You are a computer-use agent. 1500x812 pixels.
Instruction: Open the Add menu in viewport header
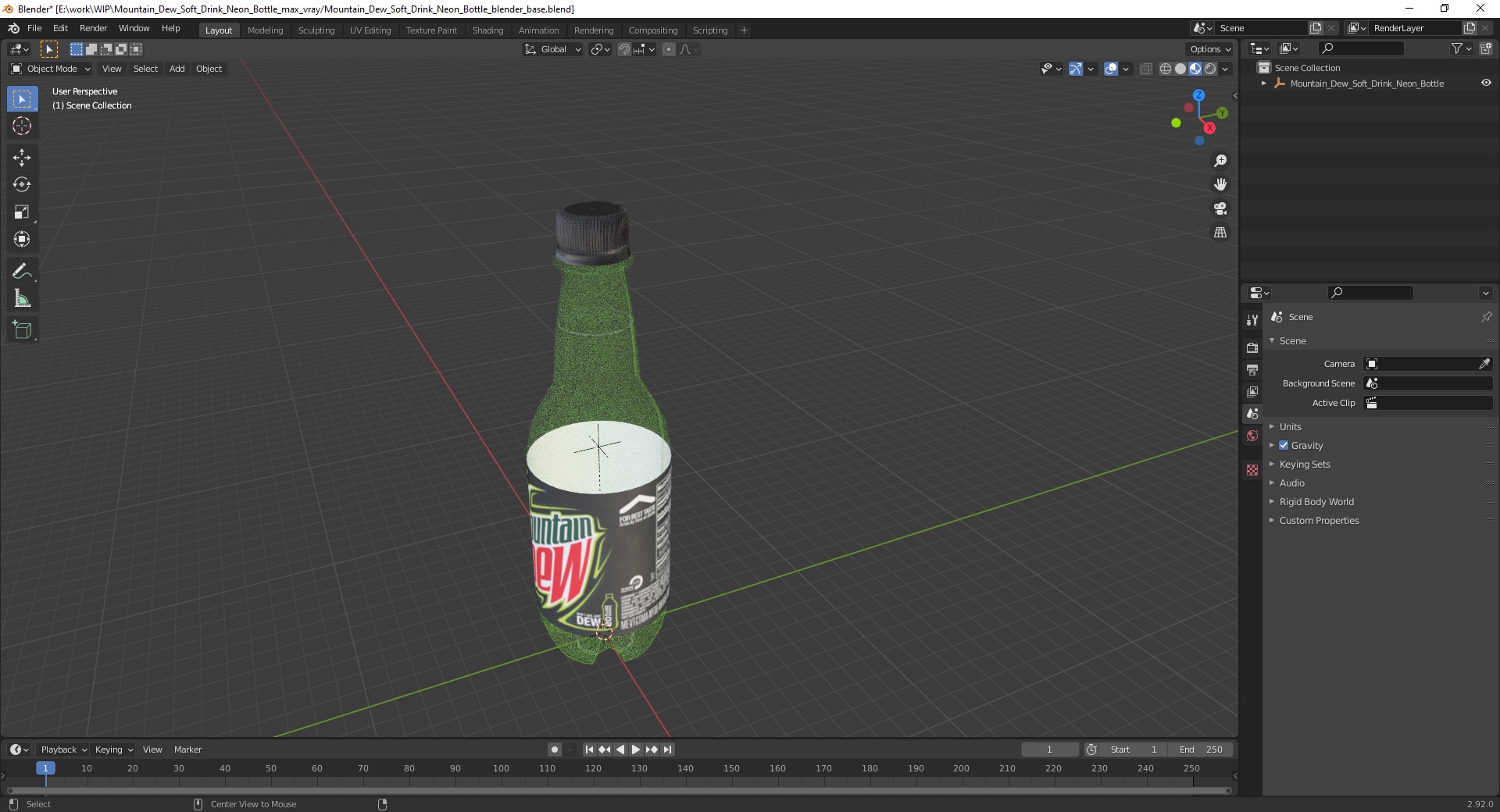pyautogui.click(x=177, y=69)
